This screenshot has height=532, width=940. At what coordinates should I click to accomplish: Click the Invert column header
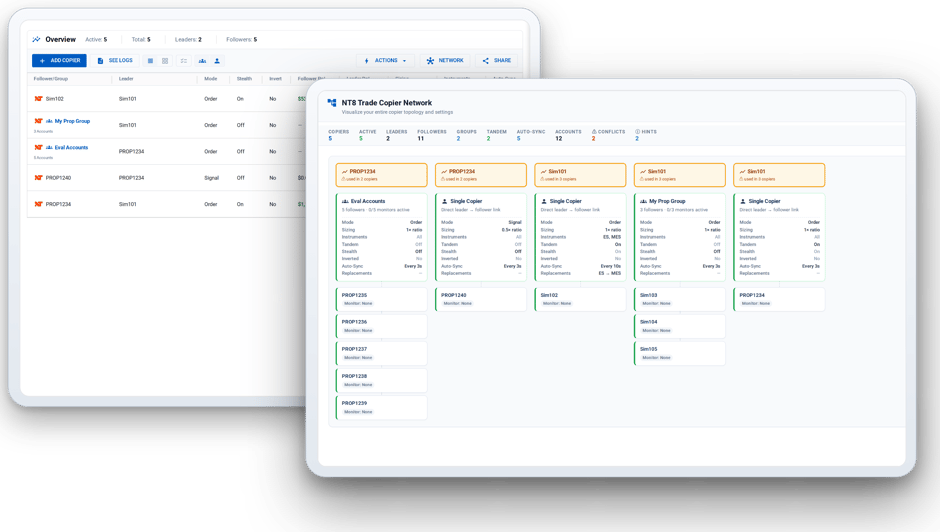point(275,79)
